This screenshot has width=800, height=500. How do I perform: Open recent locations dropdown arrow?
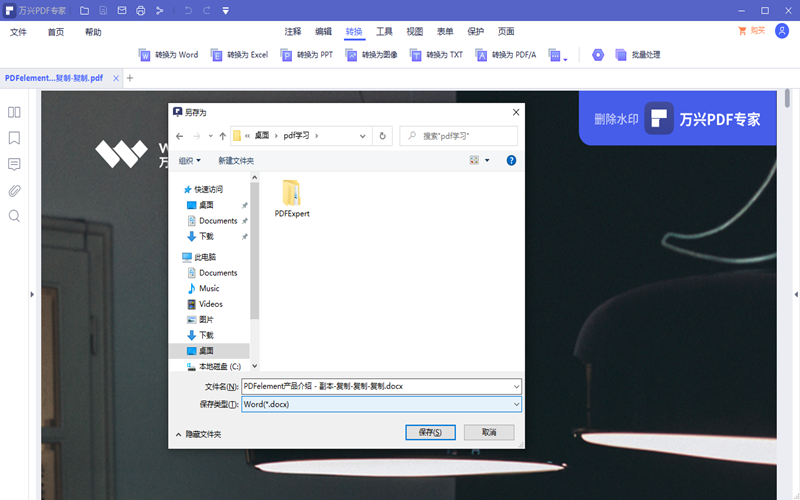210,136
